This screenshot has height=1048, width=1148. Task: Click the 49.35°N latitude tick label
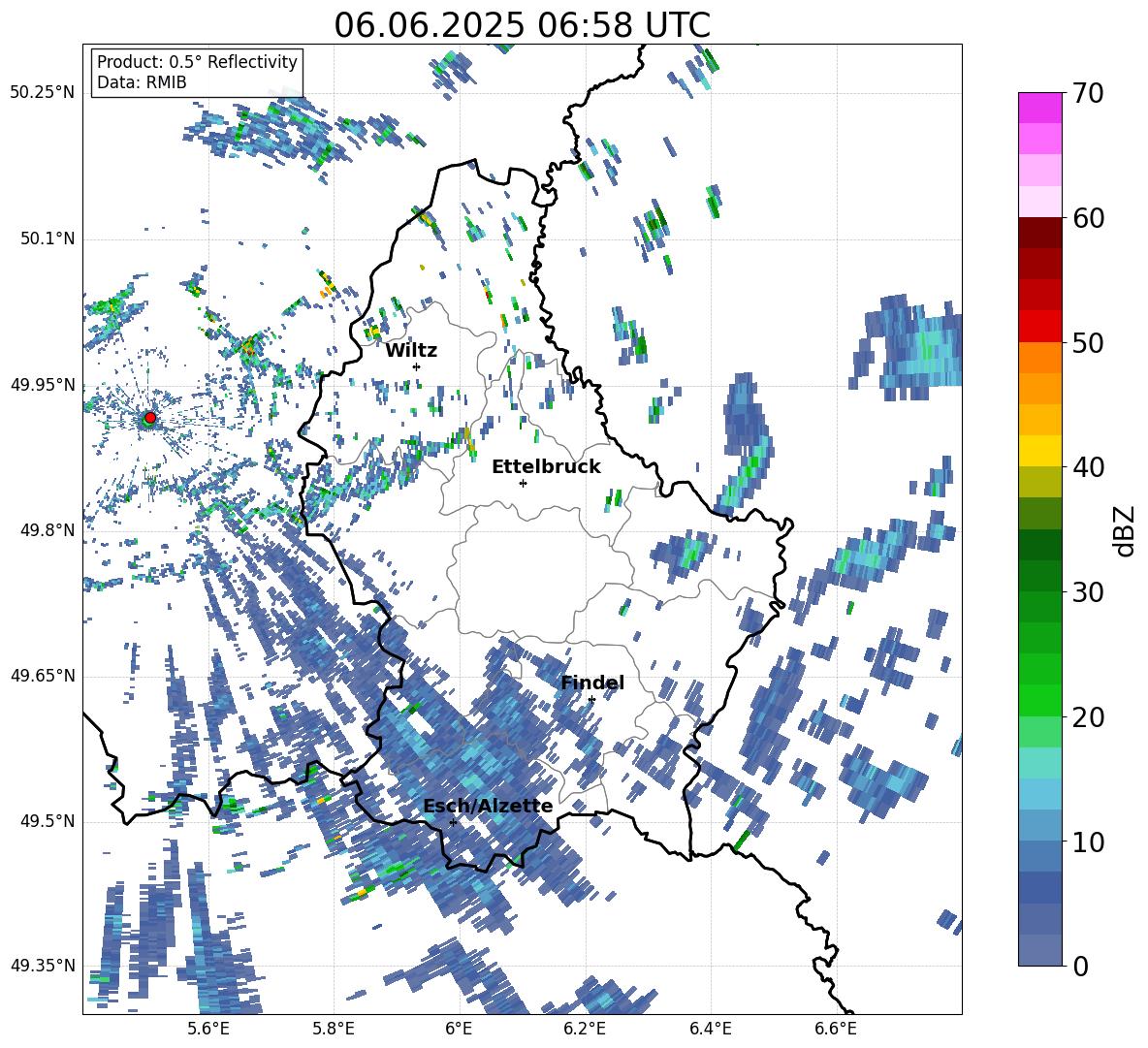[x=43, y=966]
